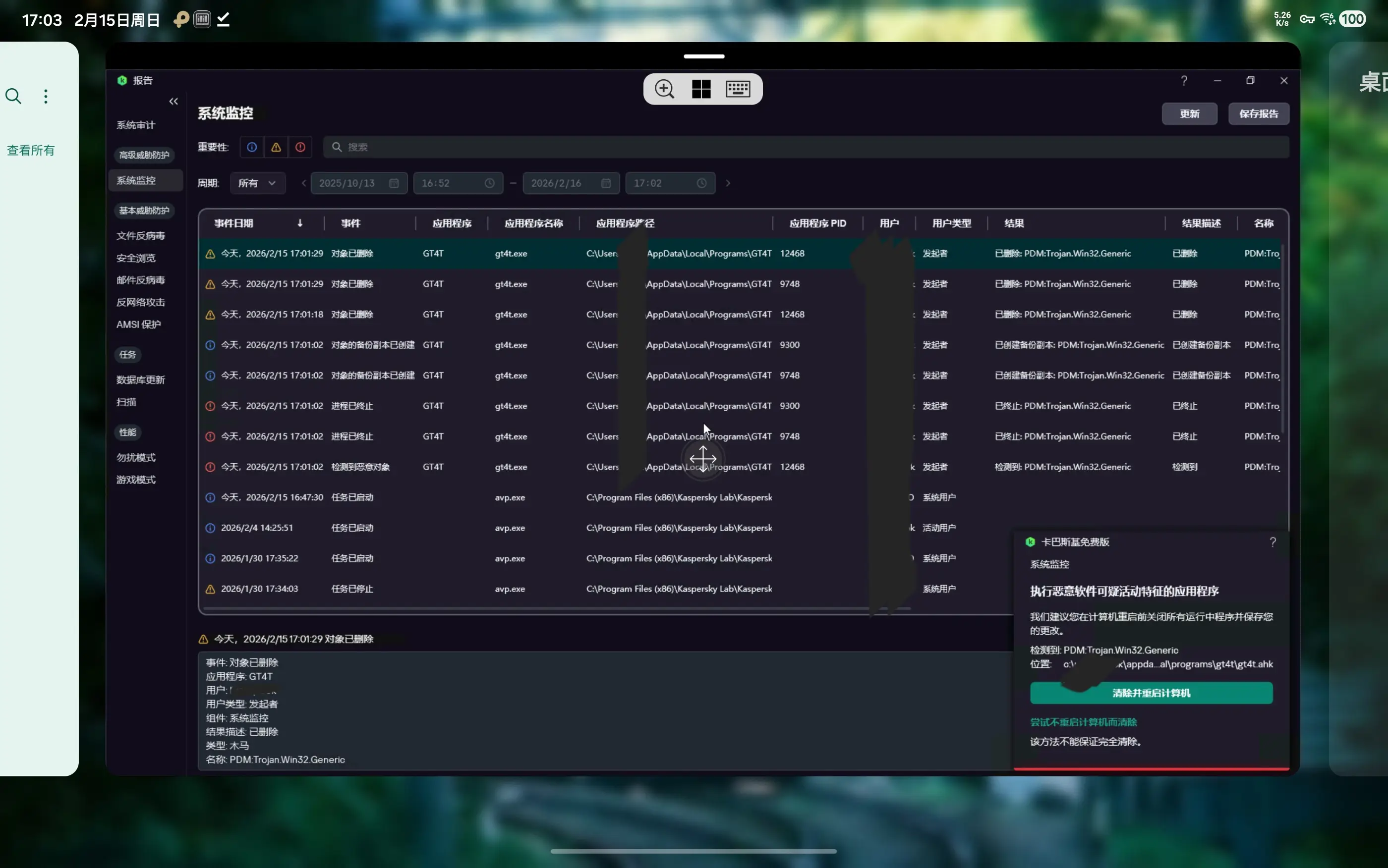Click the Windows logo toolbar icon
1388x868 pixels.
(701, 89)
